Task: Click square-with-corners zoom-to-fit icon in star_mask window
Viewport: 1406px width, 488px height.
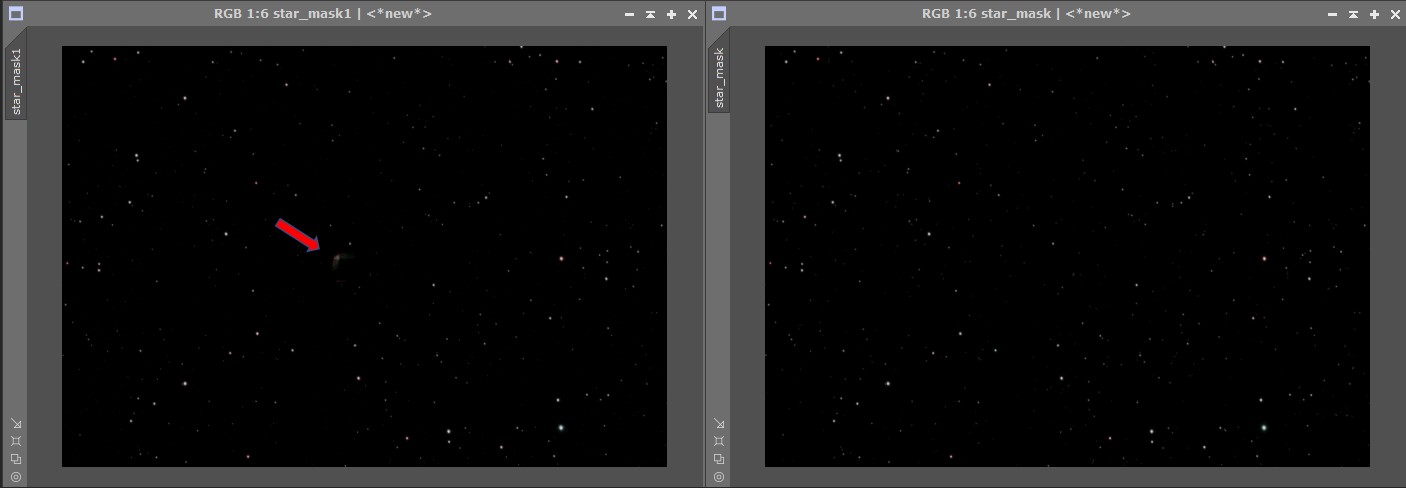Action: click(x=719, y=441)
